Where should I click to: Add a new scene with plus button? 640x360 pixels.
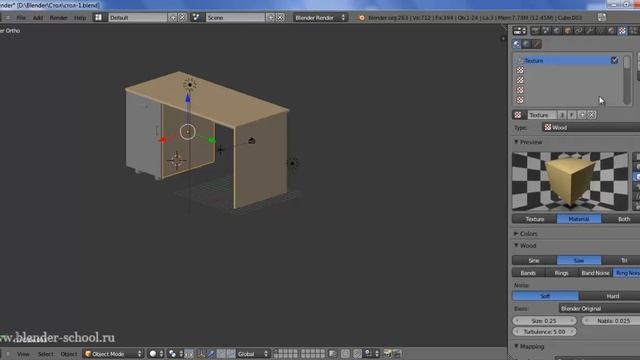(271, 18)
